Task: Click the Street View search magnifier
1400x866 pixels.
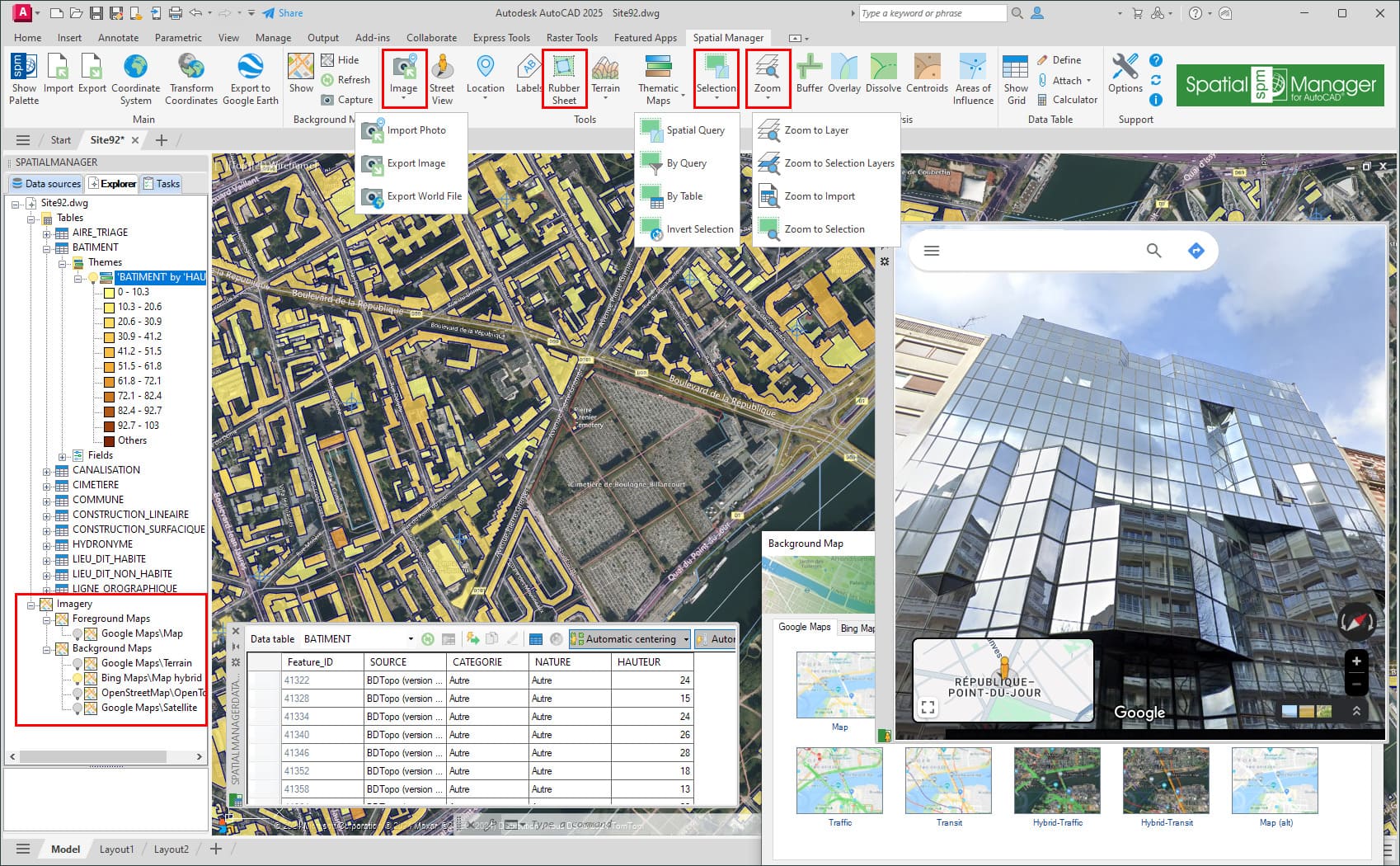Action: click(x=1153, y=251)
